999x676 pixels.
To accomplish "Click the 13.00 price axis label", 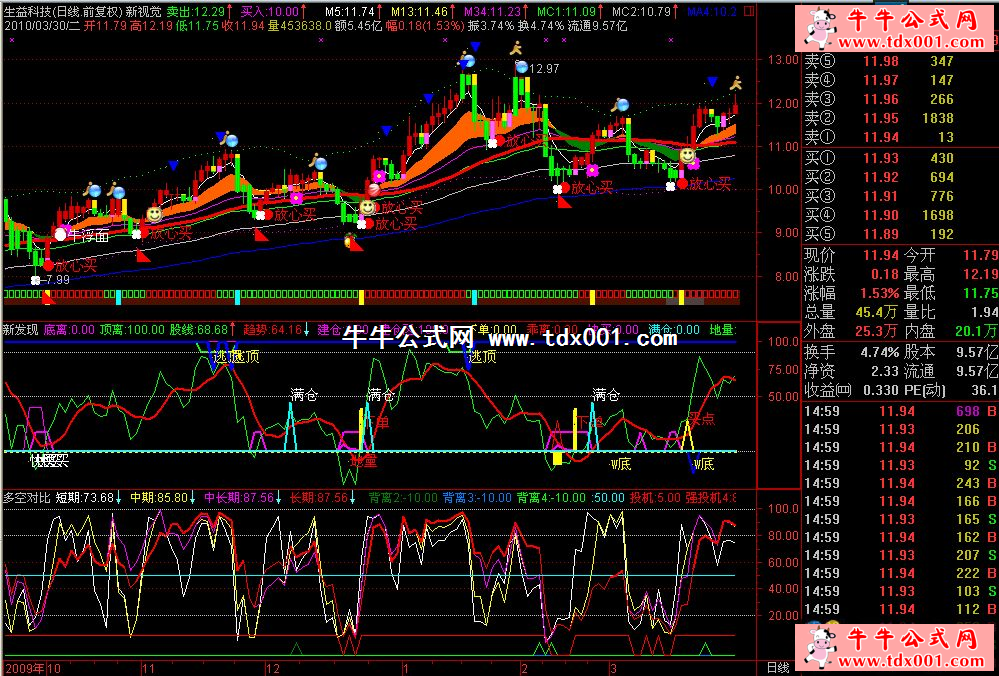I will coord(782,60).
